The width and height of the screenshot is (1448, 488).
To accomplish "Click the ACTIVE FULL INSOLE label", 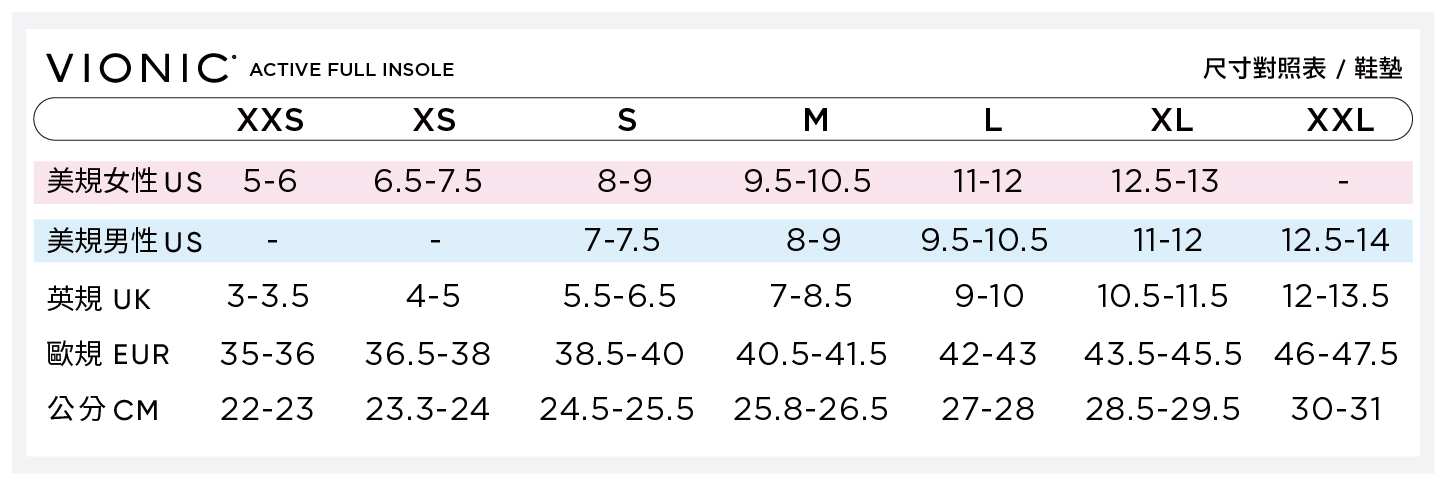I will point(351,70).
